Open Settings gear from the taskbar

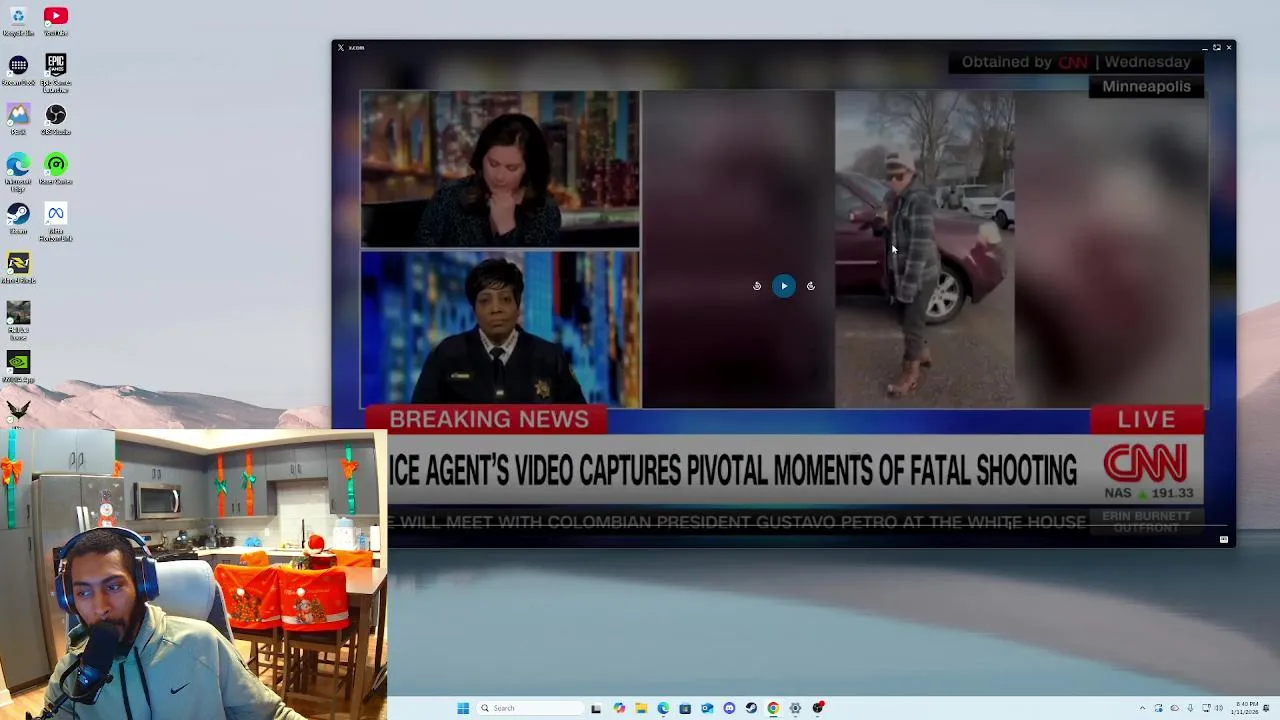[795, 708]
